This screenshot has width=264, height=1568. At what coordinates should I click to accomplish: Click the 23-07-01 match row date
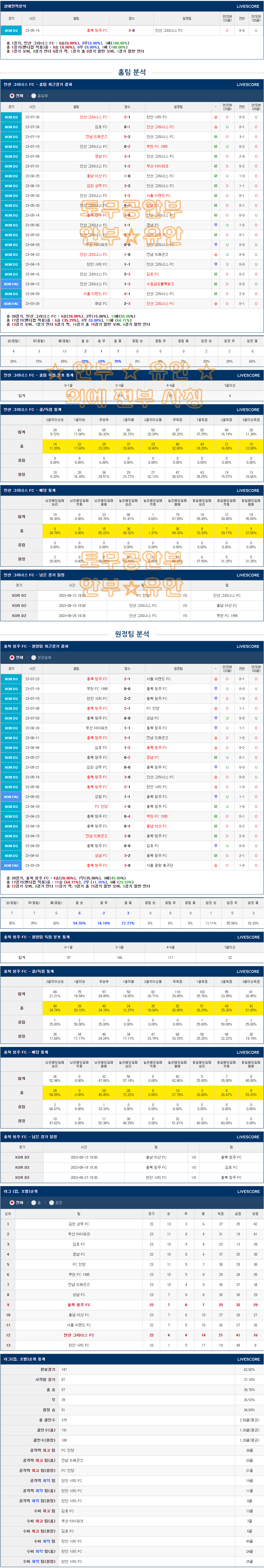(32, 166)
